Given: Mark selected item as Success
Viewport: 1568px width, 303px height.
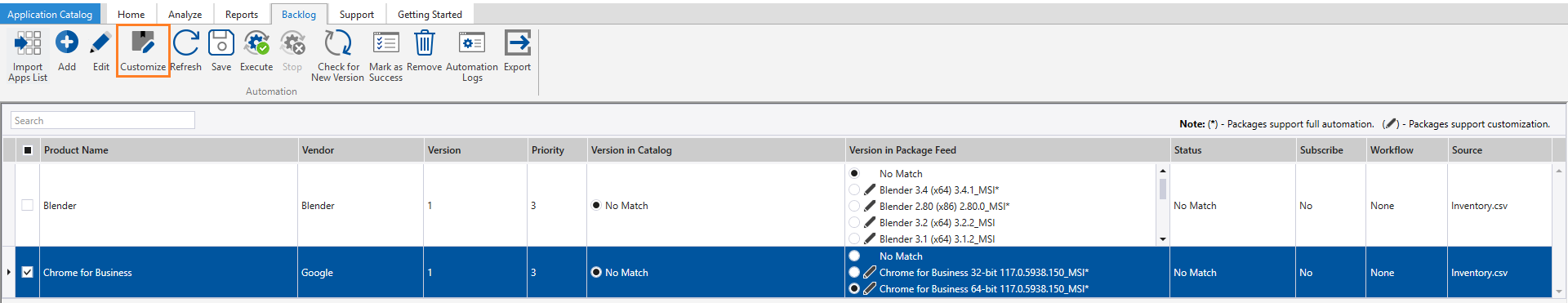Looking at the screenshot, I should coord(385,42).
